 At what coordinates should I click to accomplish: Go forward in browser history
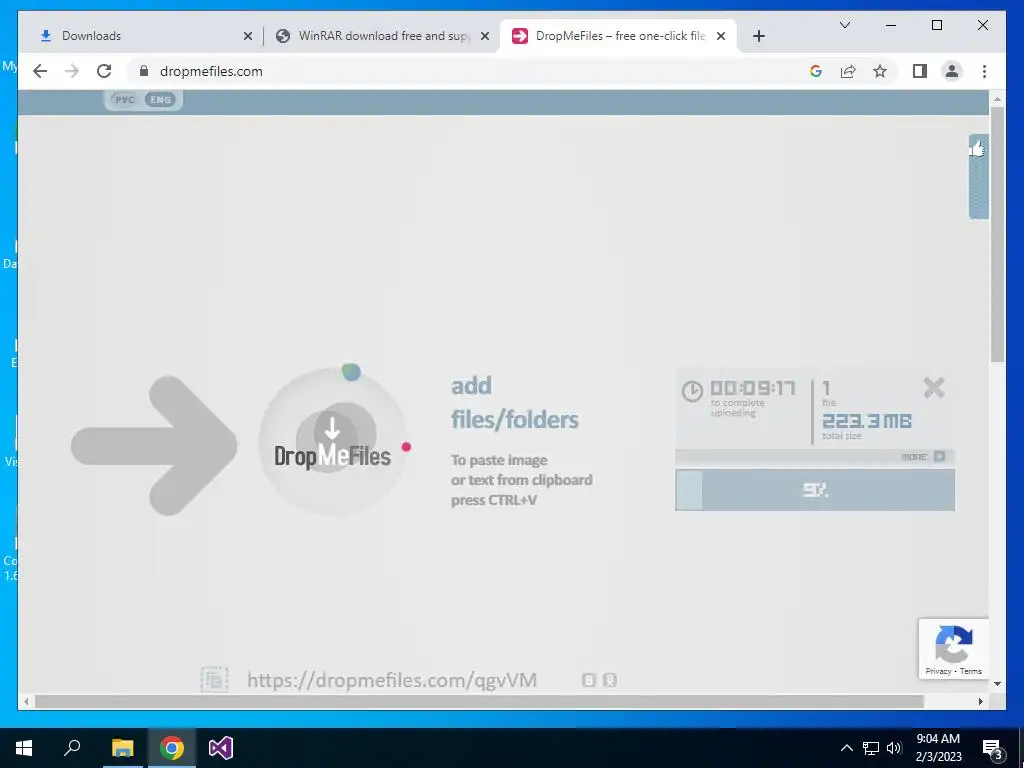click(x=72, y=71)
